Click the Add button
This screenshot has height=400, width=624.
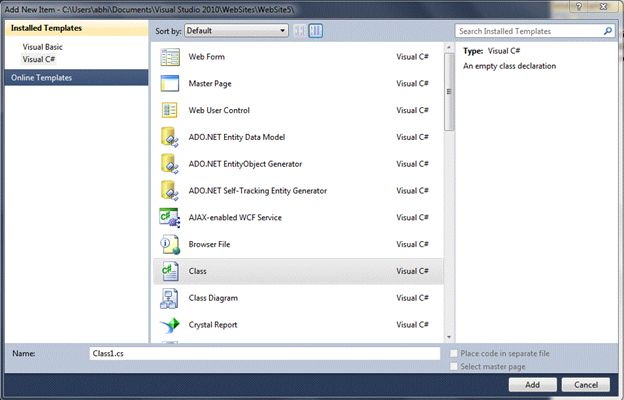(x=532, y=384)
